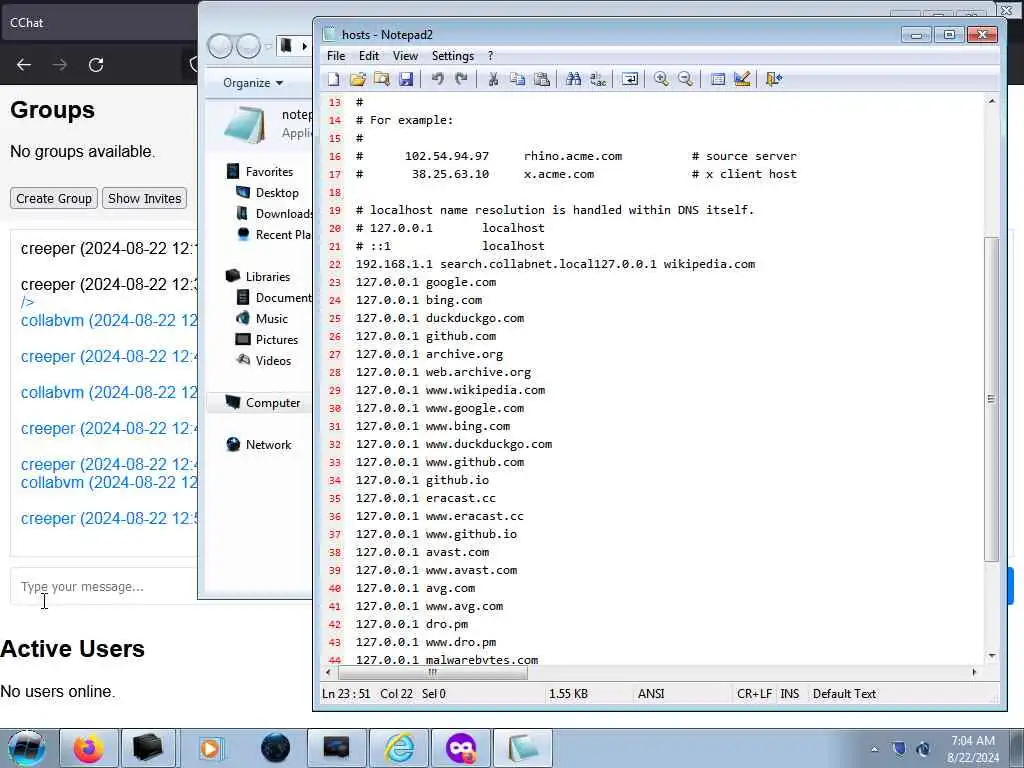Screen dimensions: 1024x768
Task: Click the horizontal scrollbar thumb in Notepad2
Action: (432, 672)
